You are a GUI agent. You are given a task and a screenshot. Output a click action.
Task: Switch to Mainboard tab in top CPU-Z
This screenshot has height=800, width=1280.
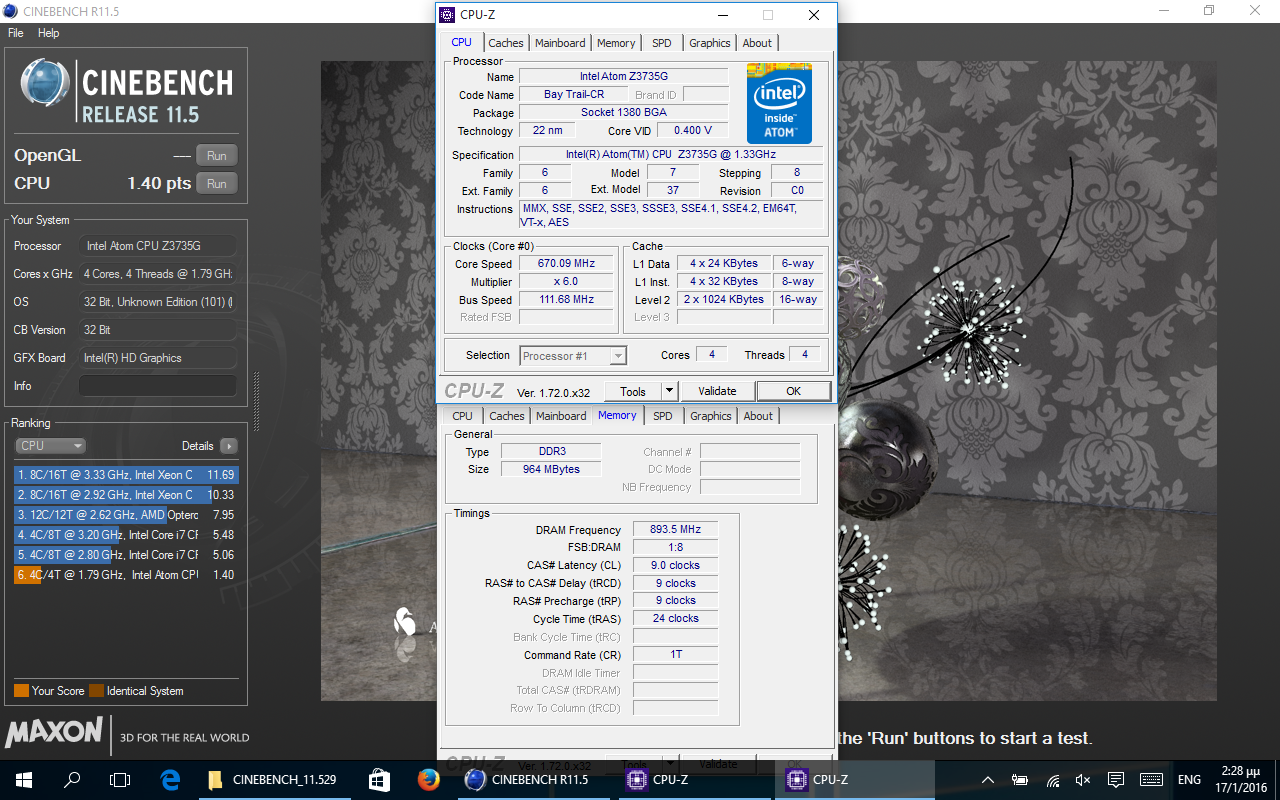(560, 43)
